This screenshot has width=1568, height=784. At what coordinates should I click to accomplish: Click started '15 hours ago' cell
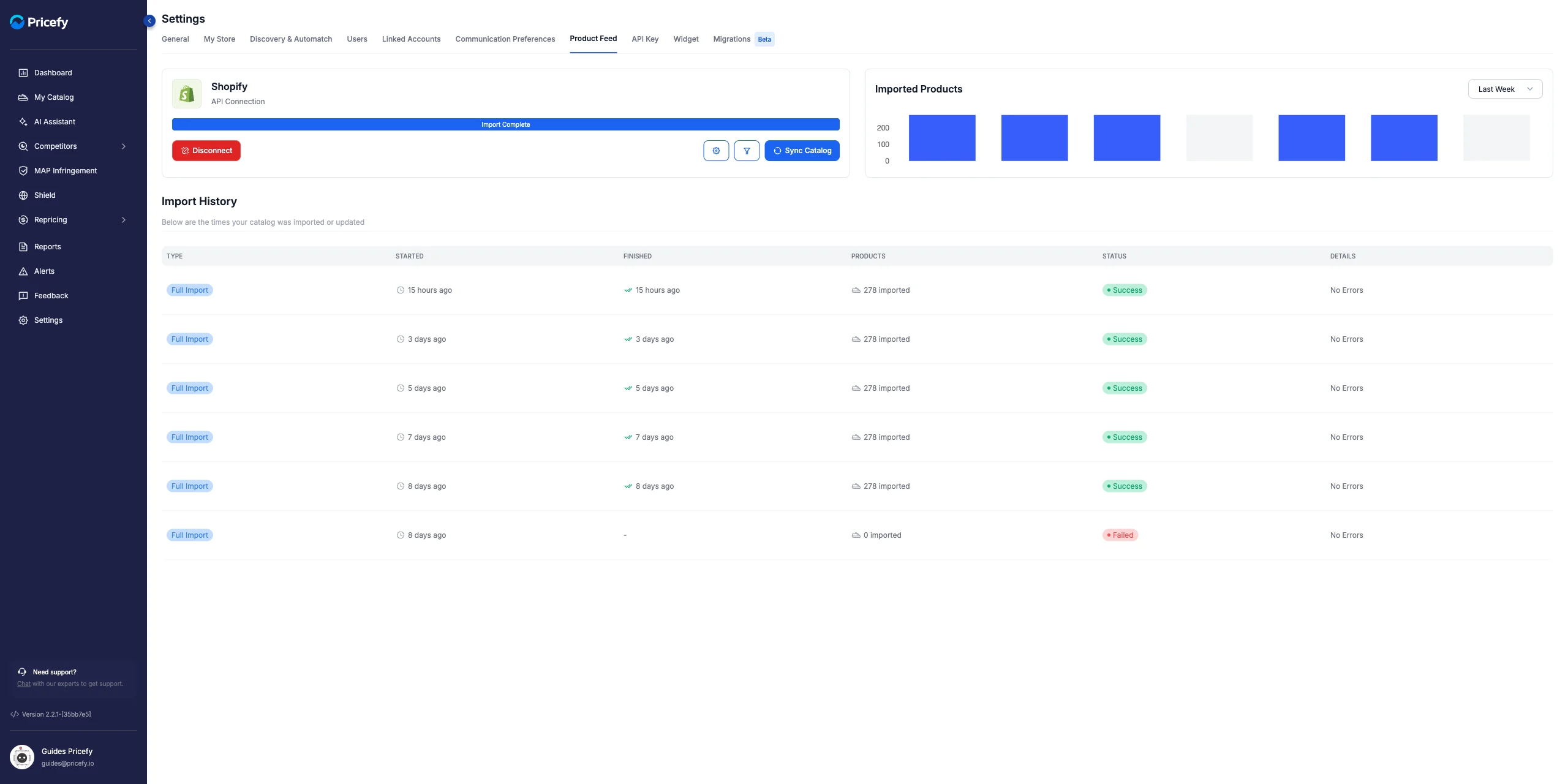click(429, 290)
